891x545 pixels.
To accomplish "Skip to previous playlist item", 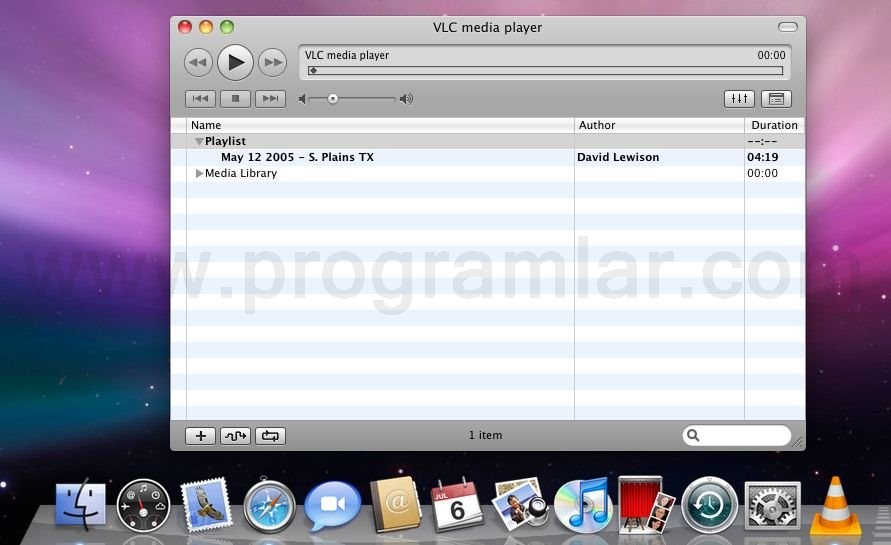I will click(200, 99).
